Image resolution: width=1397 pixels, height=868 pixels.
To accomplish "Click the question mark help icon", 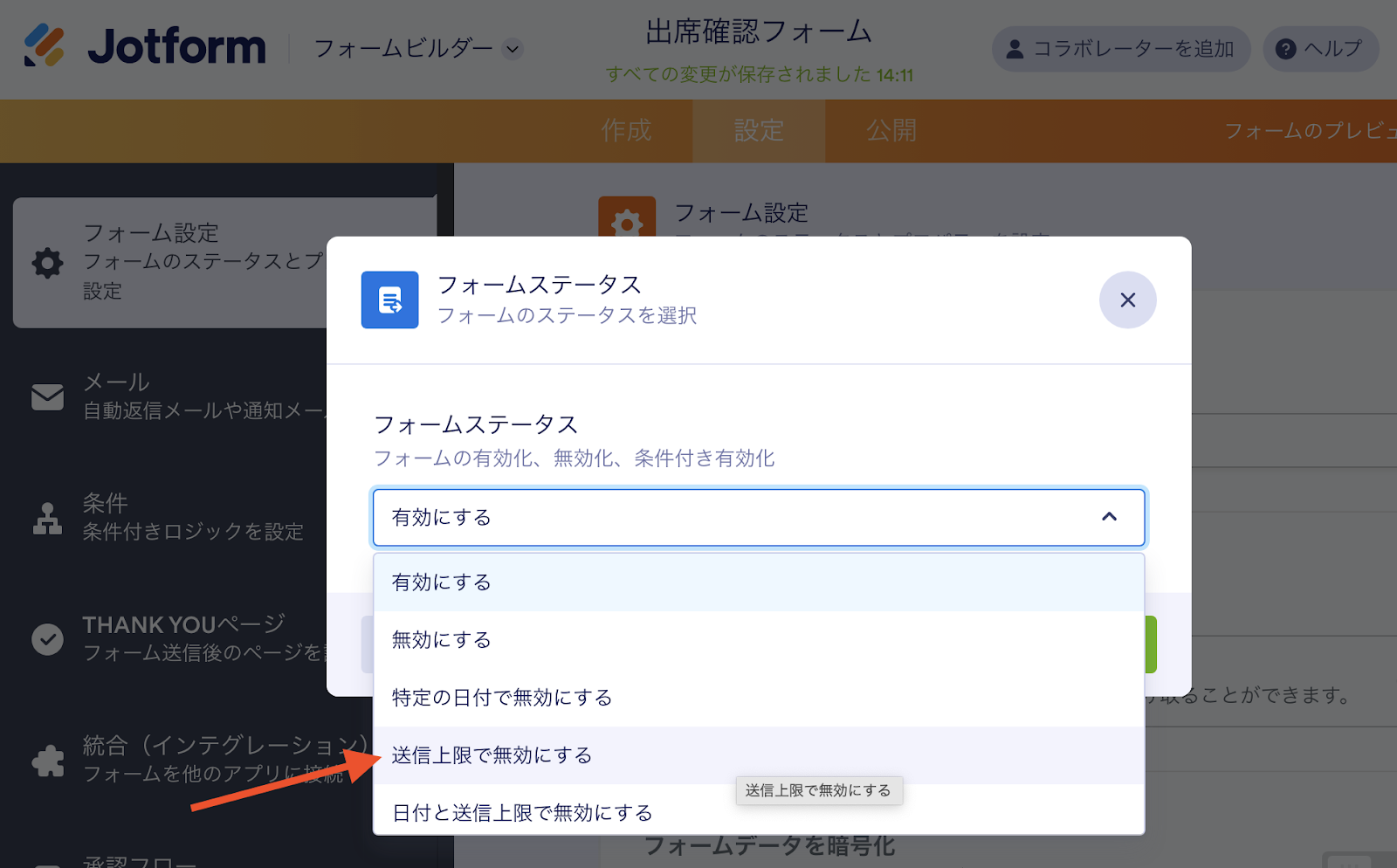I will point(1285,49).
